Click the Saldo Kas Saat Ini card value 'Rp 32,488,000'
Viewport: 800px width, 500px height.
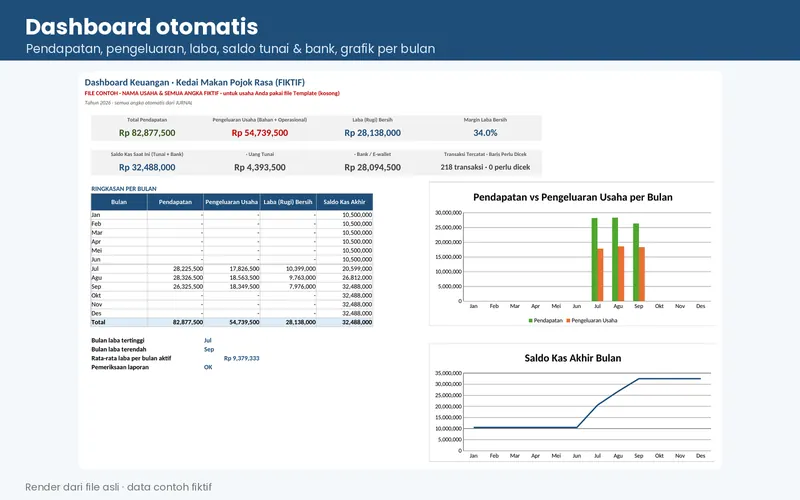[147, 167]
